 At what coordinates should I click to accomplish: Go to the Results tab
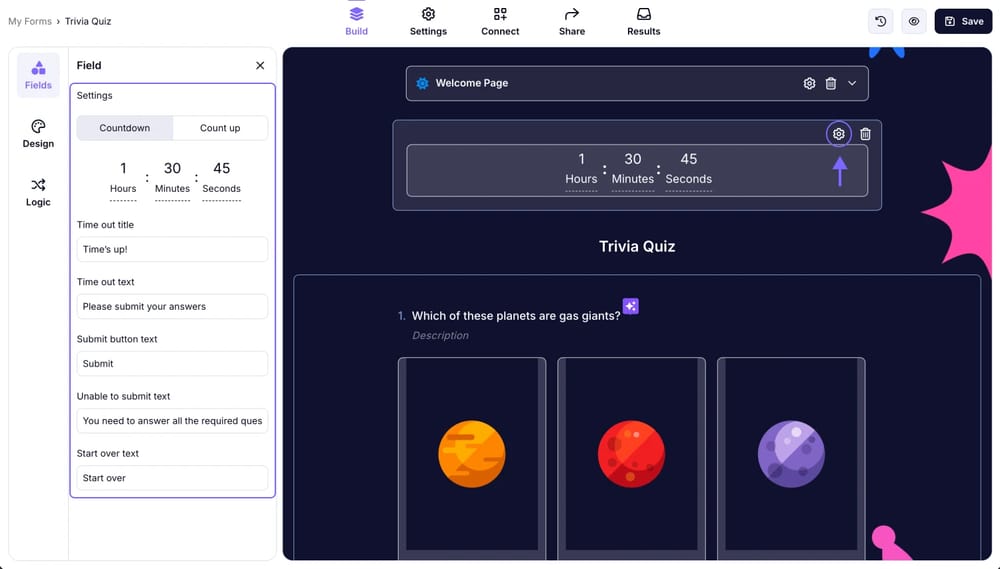[x=643, y=21]
